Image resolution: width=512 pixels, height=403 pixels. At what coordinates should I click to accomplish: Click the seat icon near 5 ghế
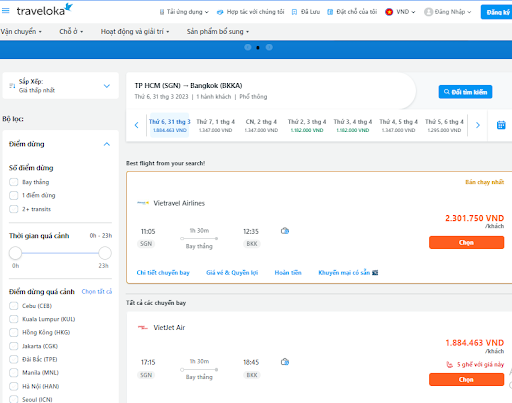tap(450, 365)
